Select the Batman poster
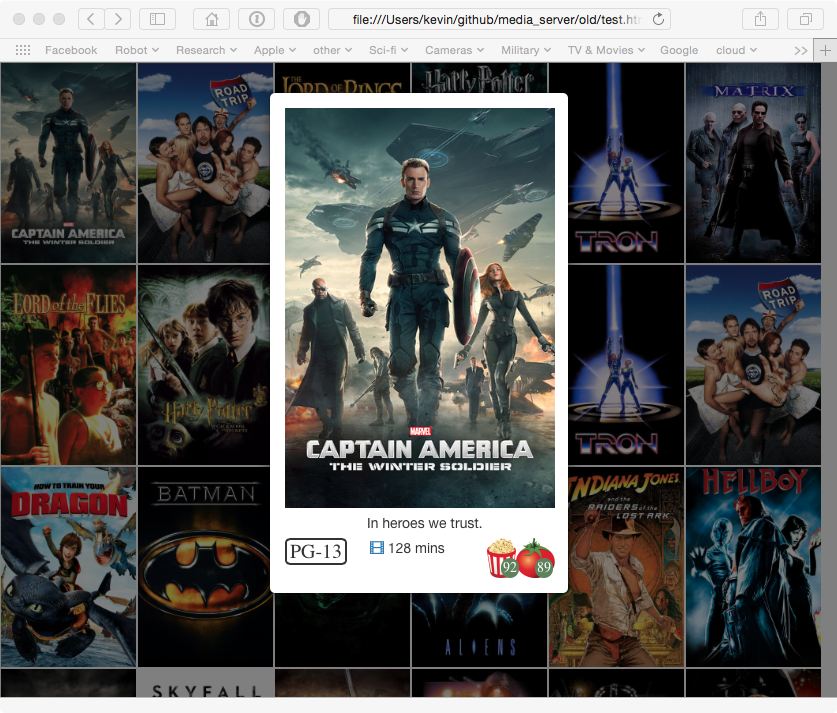 coord(204,567)
